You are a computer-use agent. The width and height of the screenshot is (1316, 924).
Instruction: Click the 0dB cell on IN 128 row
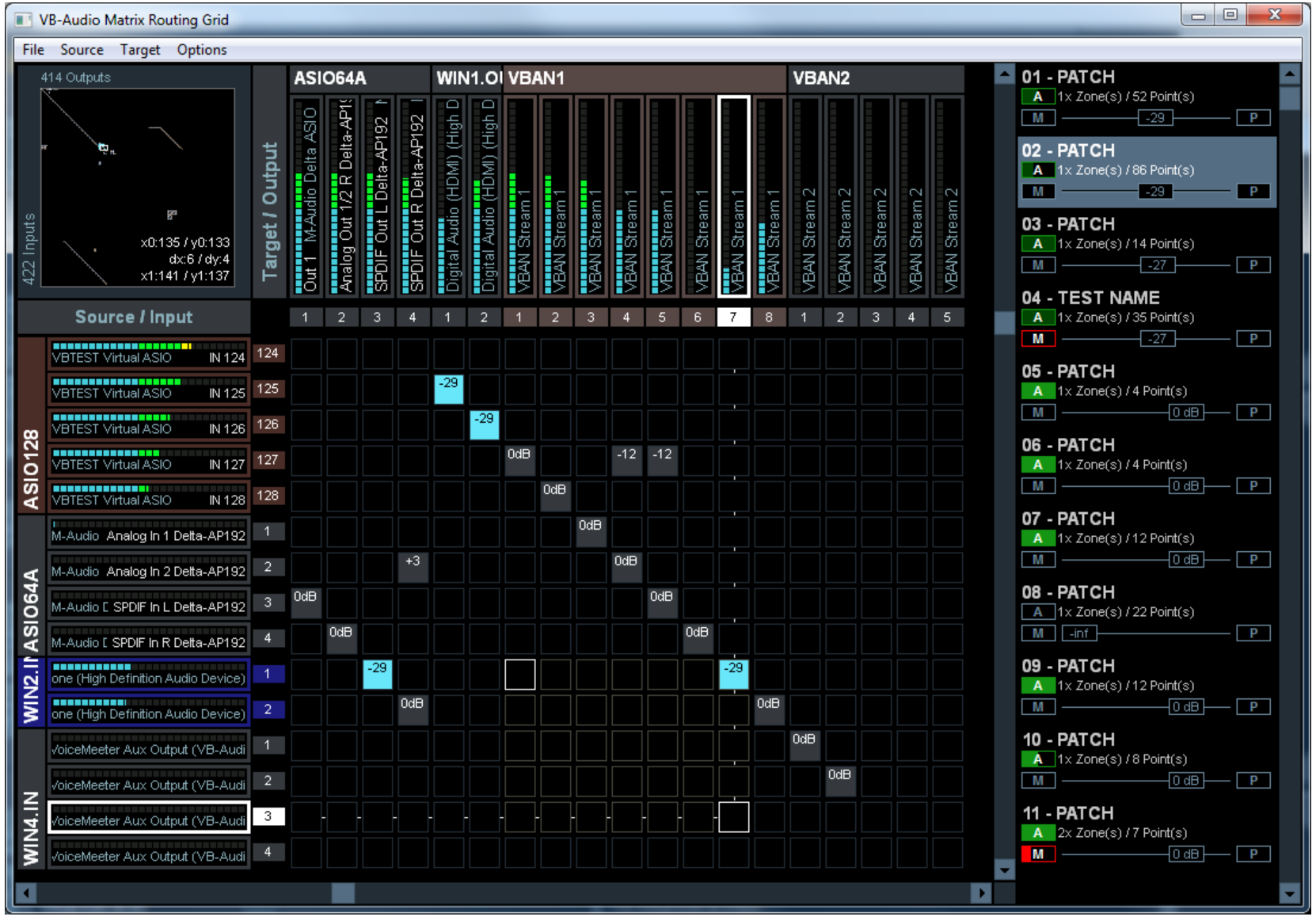pyautogui.click(x=555, y=496)
